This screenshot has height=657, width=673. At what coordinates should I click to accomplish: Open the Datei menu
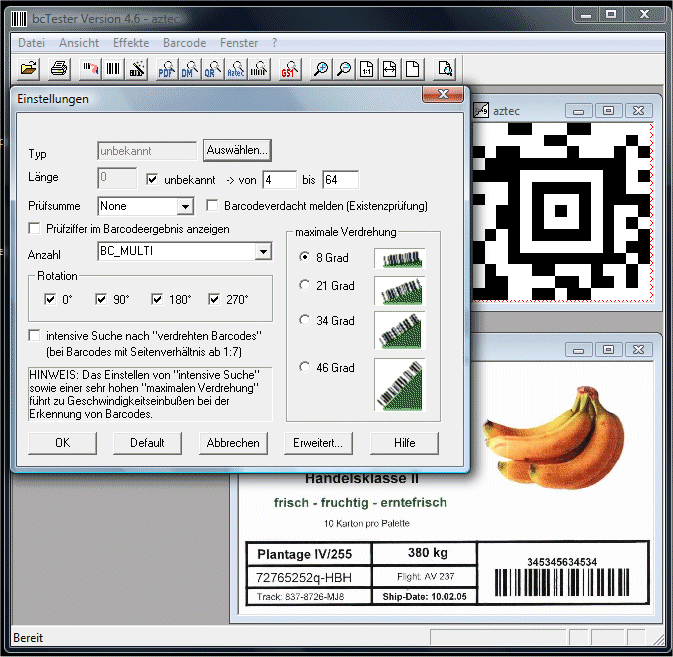(31, 43)
